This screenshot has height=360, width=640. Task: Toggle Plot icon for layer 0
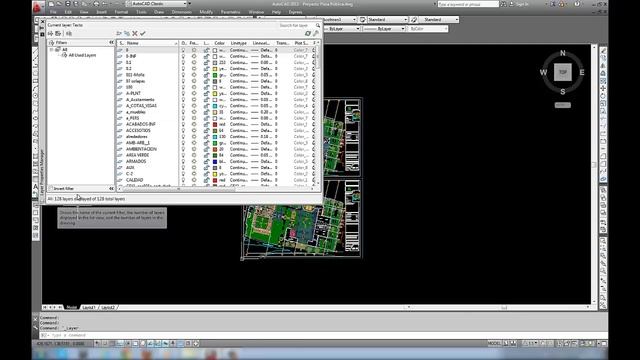(x=313, y=50)
